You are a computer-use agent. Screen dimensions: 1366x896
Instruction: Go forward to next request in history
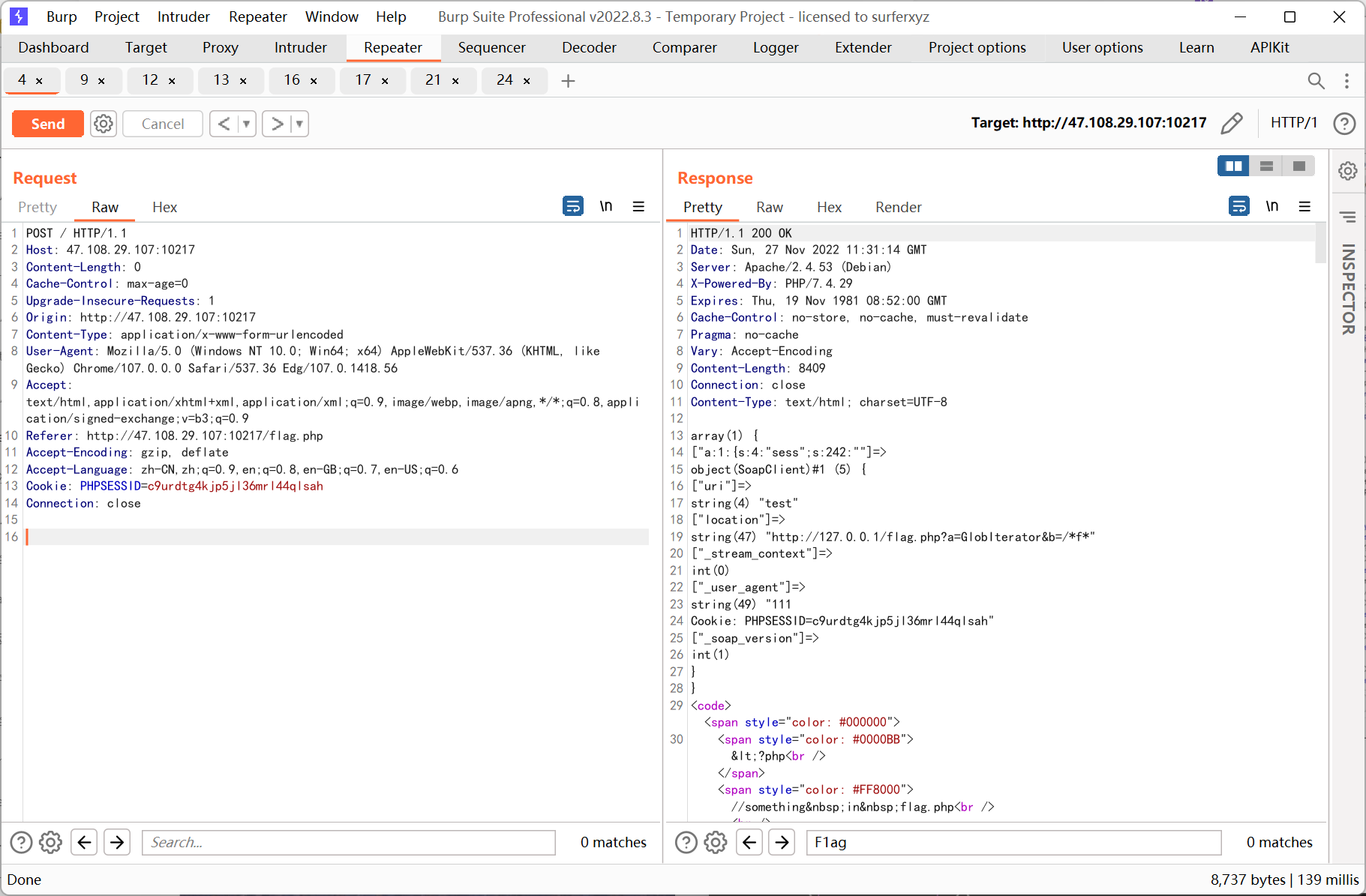point(278,124)
